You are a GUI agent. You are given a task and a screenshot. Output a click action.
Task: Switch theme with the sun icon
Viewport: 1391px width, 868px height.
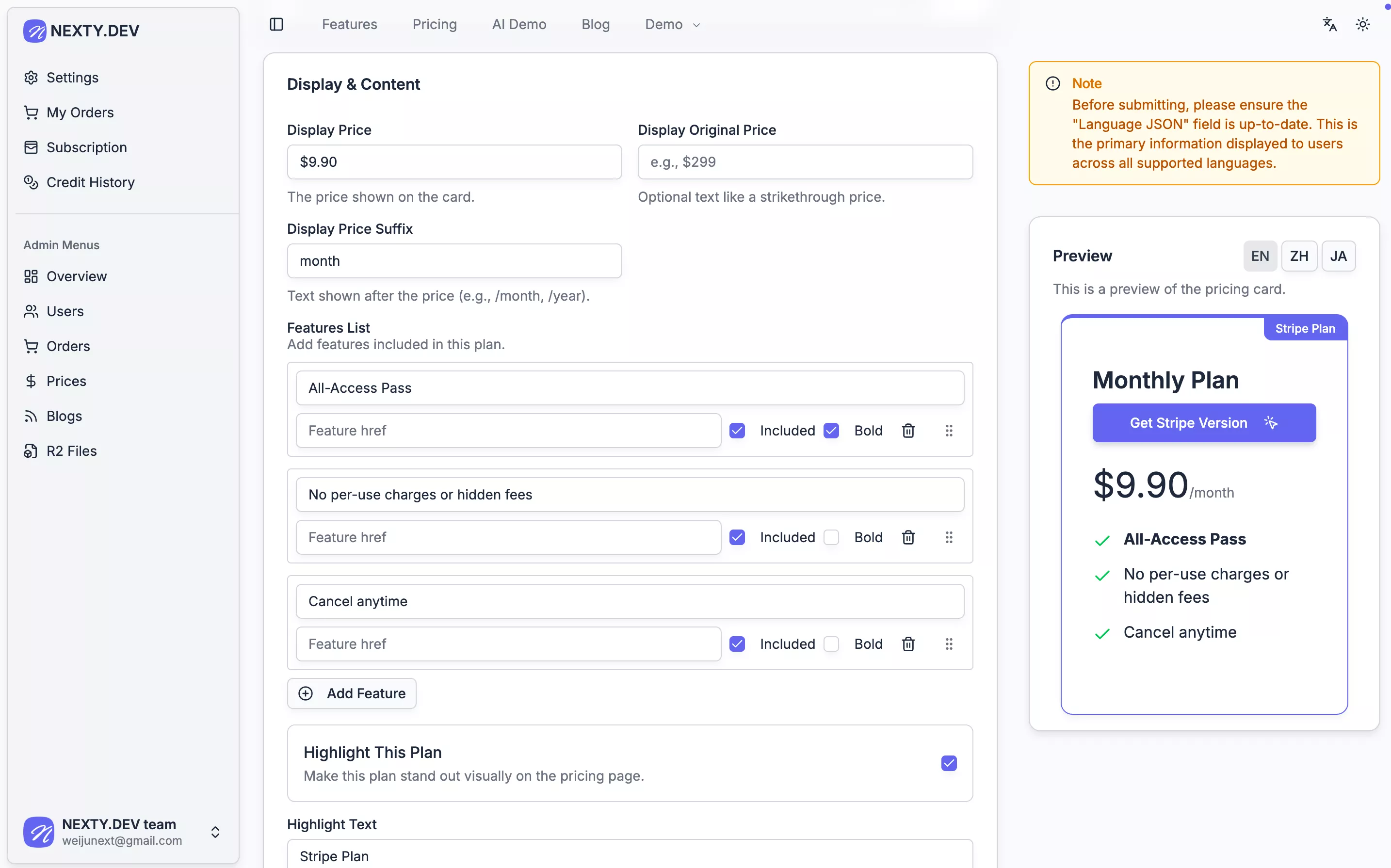[1362, 24]
